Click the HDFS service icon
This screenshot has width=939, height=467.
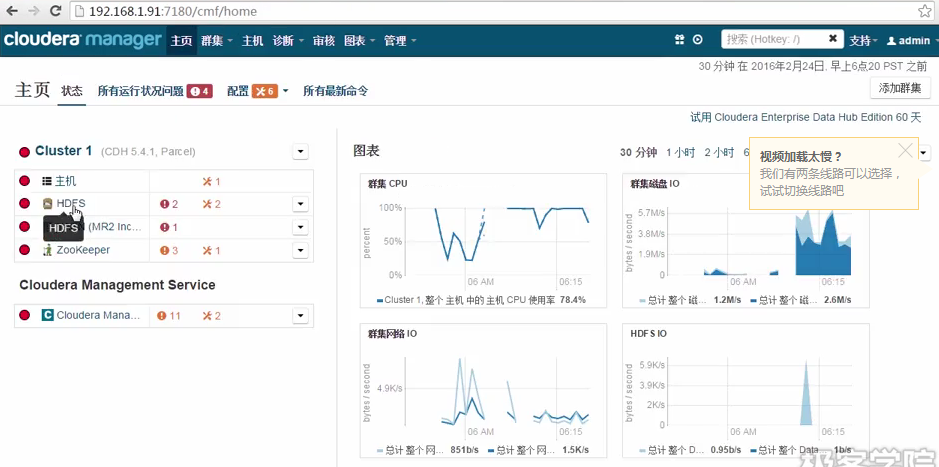click(x=48, y=204)
